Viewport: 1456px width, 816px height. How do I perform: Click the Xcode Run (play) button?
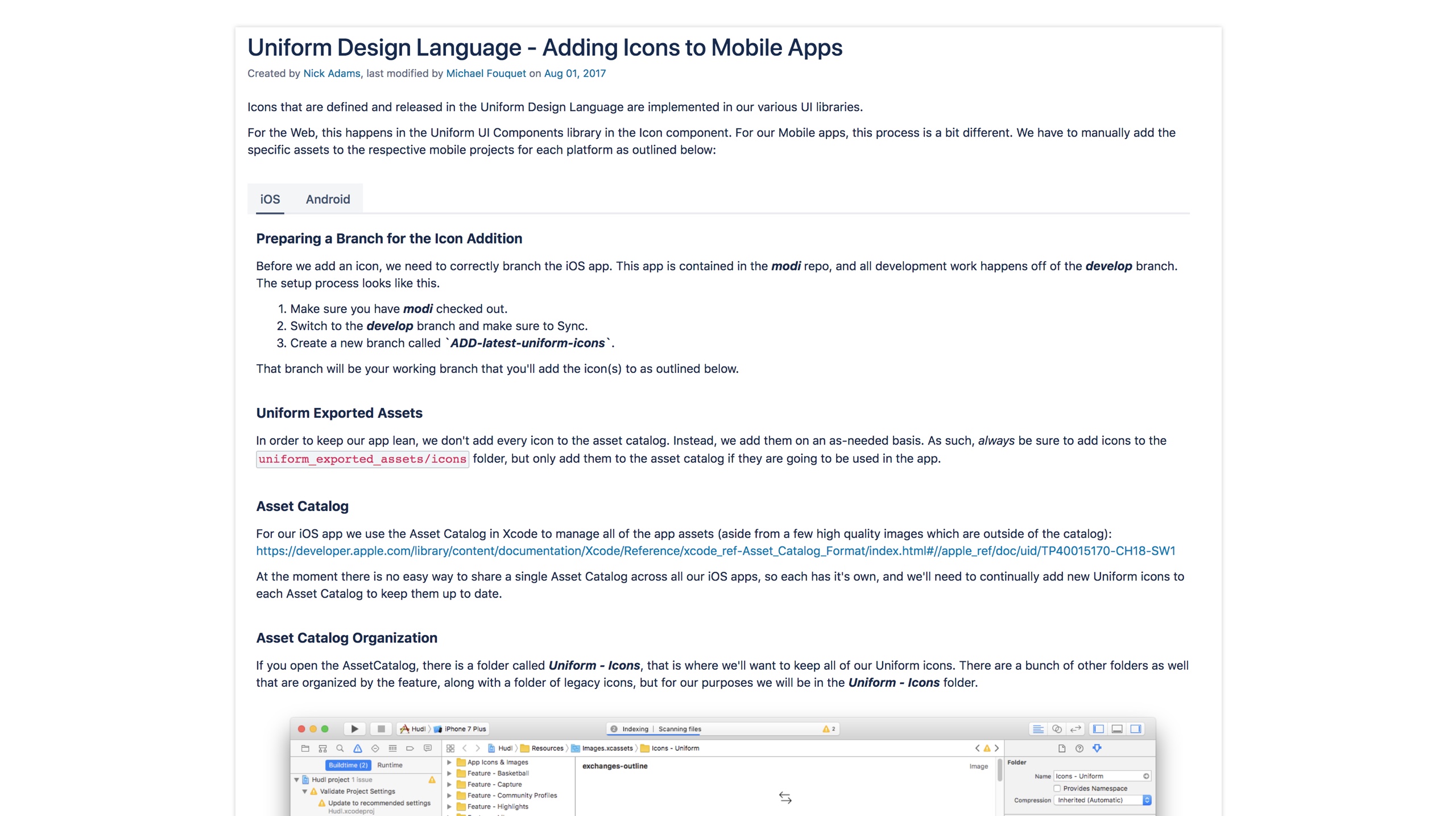(354, 729)
